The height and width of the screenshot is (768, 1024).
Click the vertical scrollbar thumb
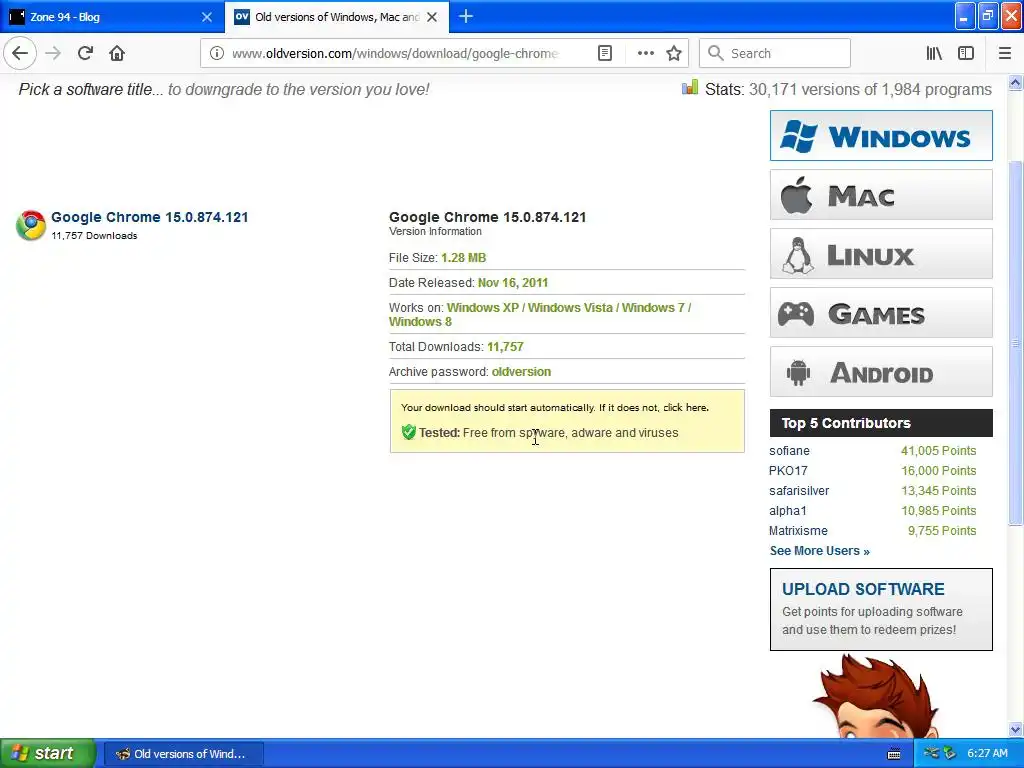(1016, 342)
